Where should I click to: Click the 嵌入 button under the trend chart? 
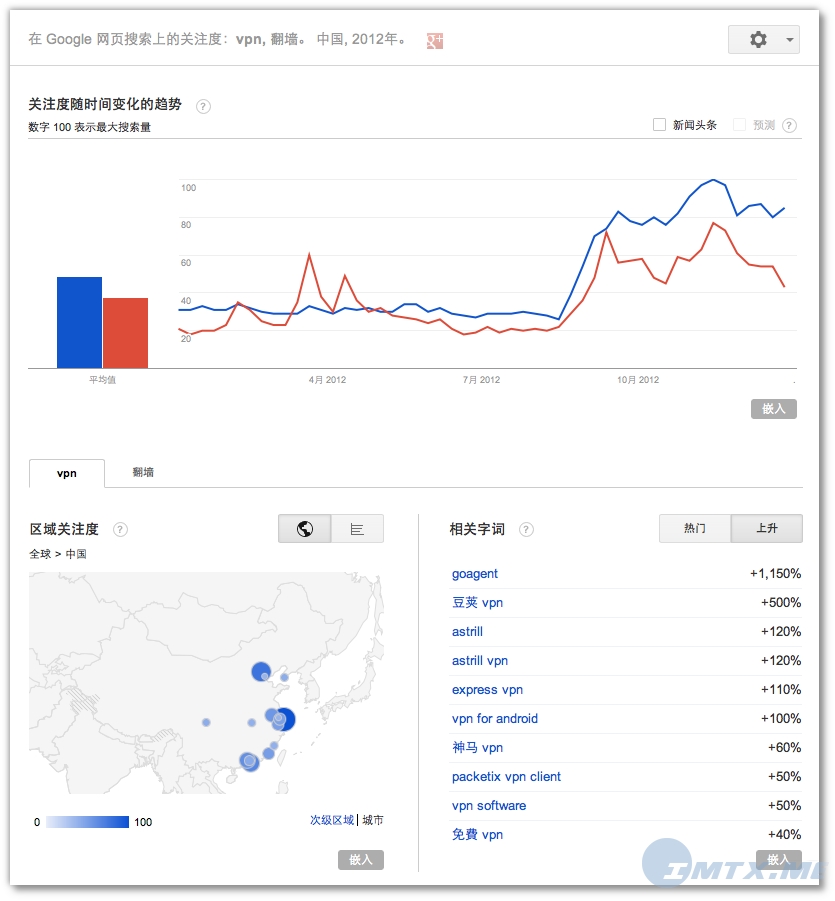[x=773, y=409]
